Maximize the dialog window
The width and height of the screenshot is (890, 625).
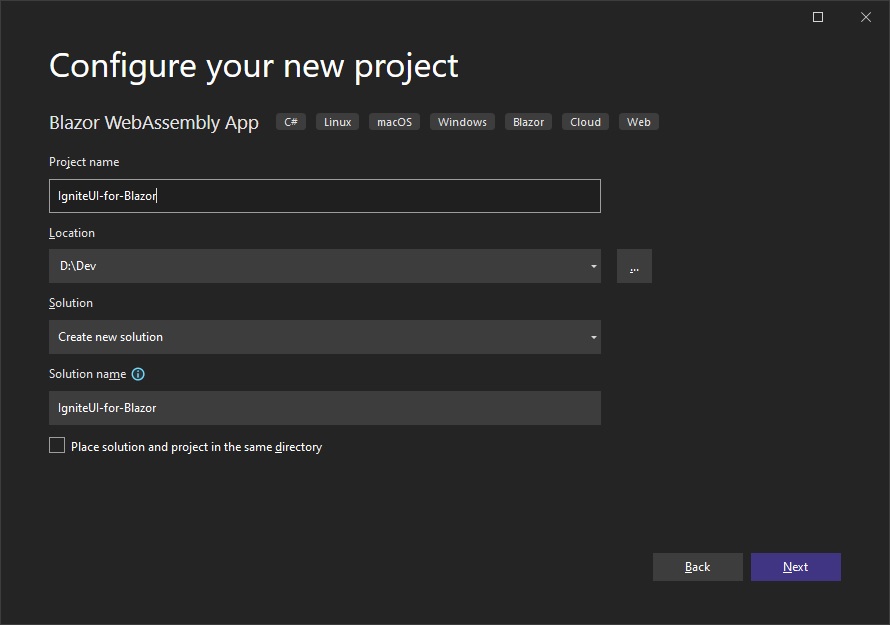tap(818, 17)
